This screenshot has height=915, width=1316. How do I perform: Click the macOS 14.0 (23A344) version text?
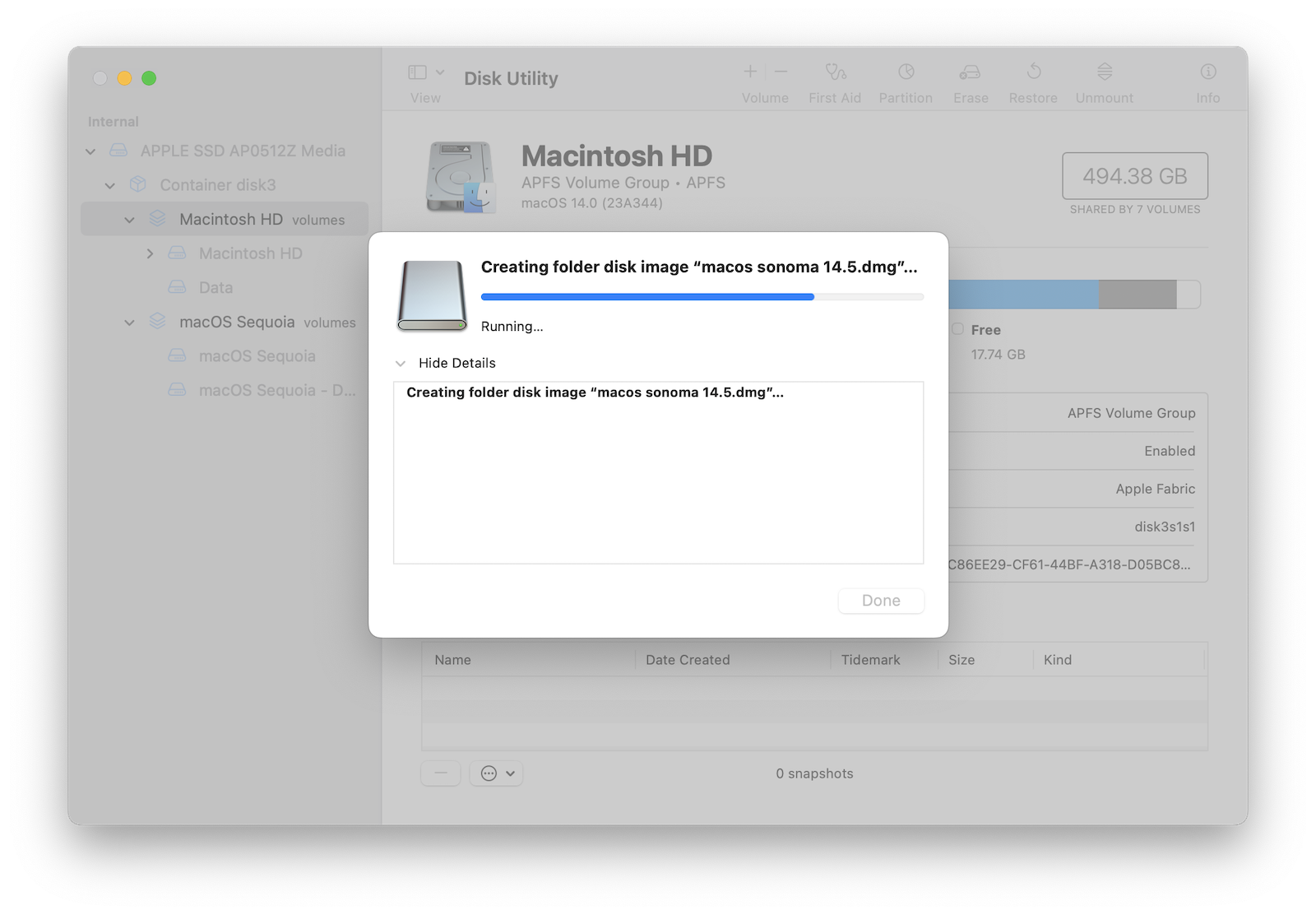[x=591, y=203]
